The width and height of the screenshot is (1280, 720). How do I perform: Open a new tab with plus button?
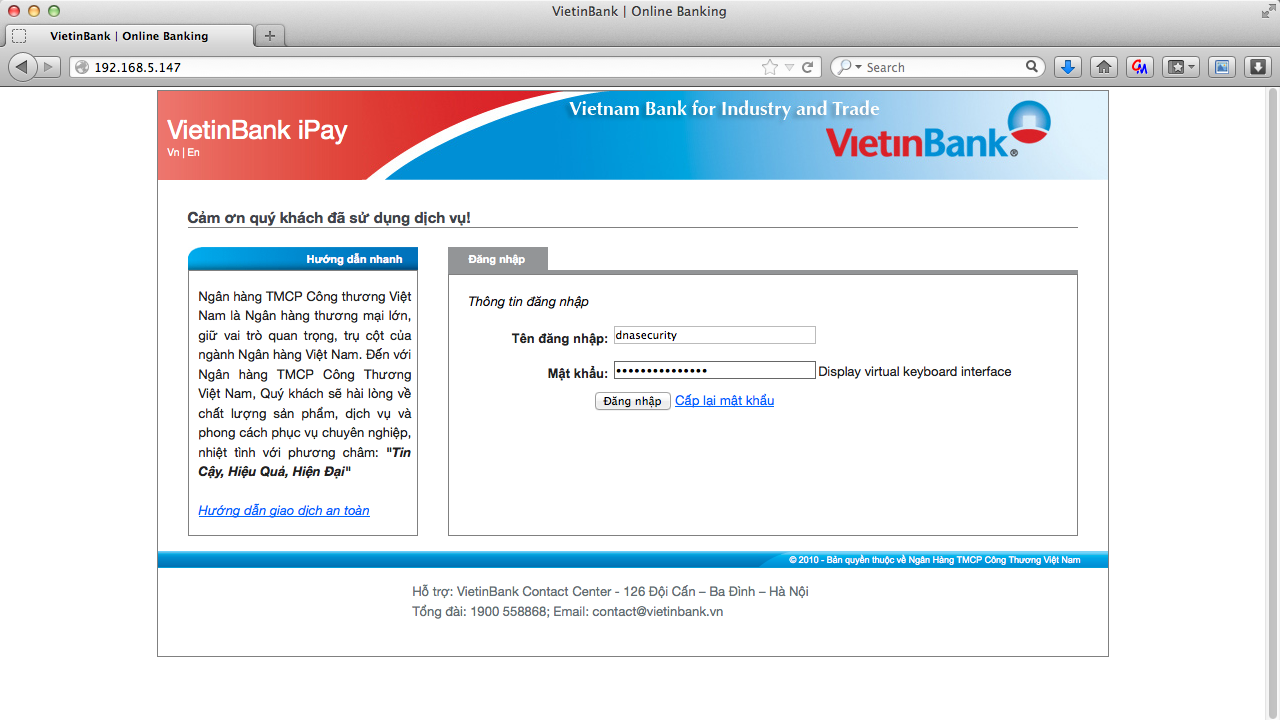point(269,36)
